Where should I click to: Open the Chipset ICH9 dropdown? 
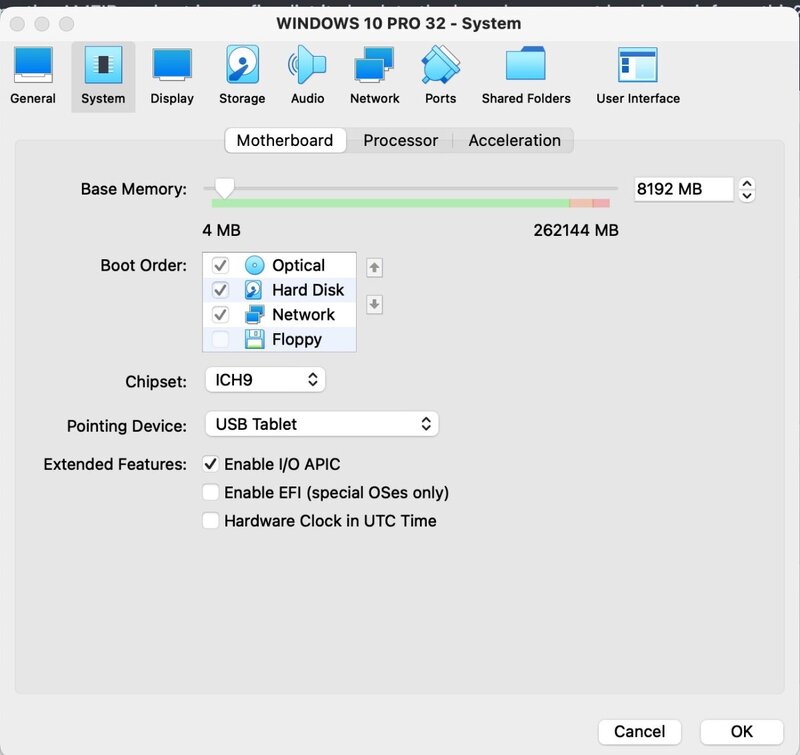265,380
